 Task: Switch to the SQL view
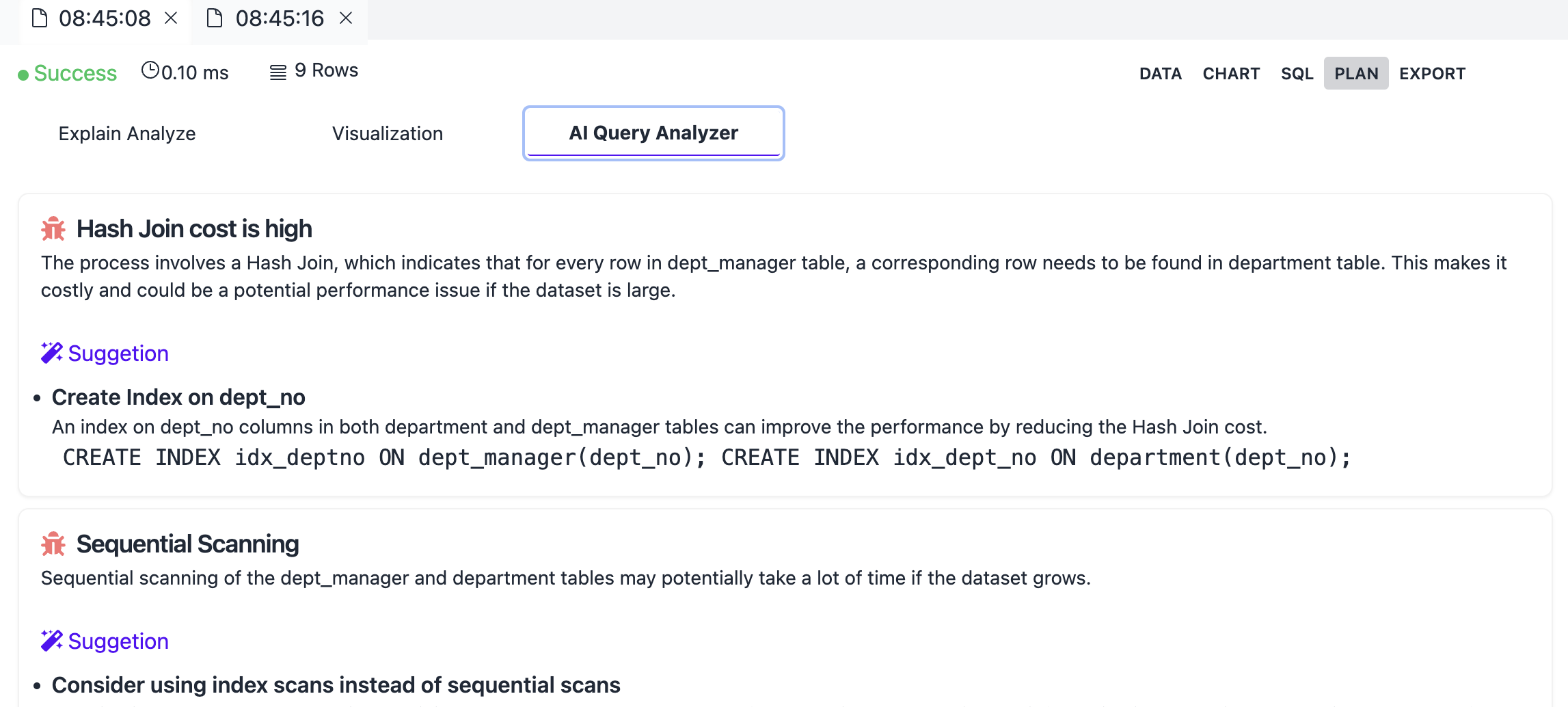coord(1296,73)
